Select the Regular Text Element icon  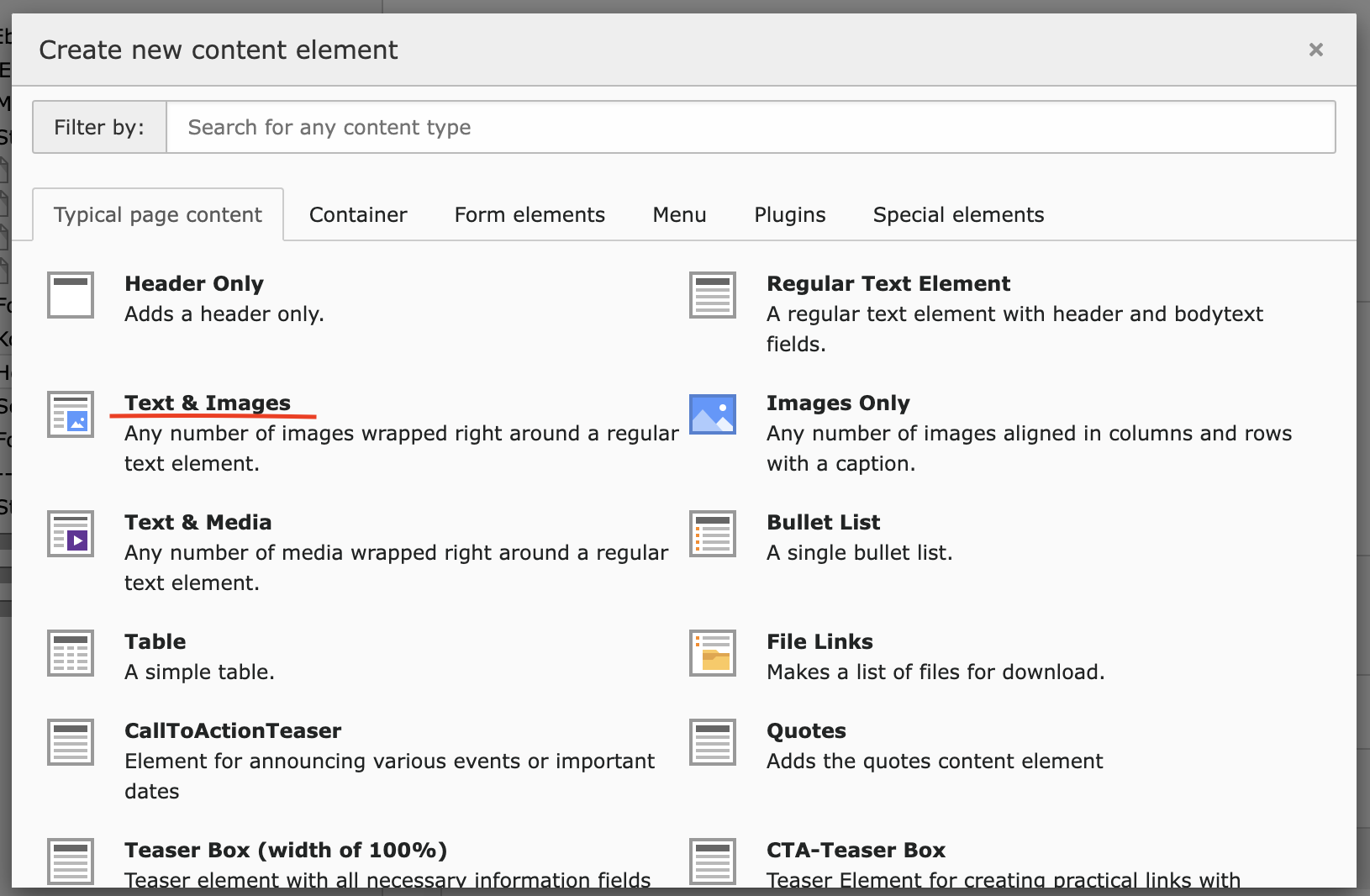pos(713,295)
